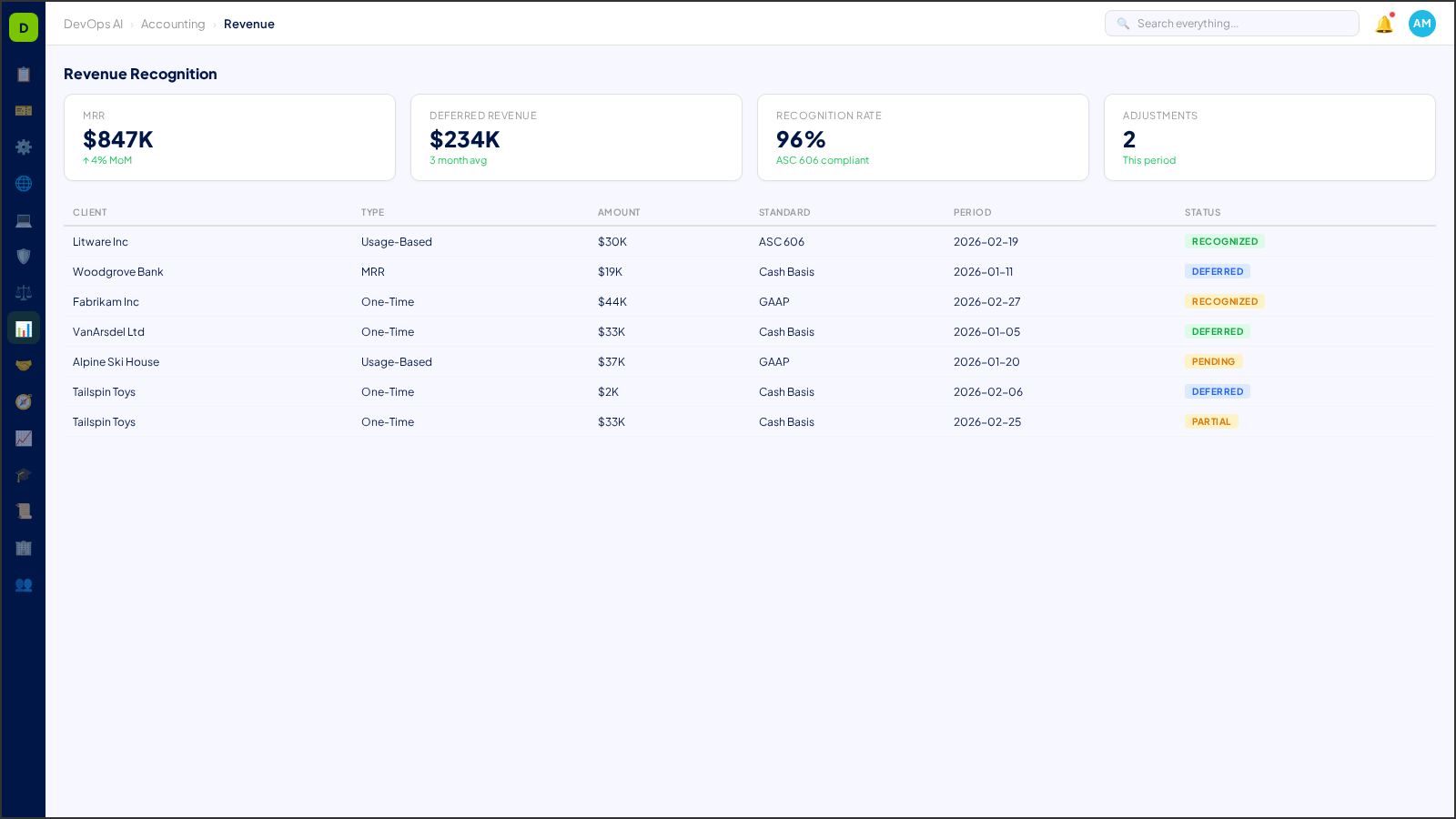Open the Litware Inc client record

(x=100, y=241)
